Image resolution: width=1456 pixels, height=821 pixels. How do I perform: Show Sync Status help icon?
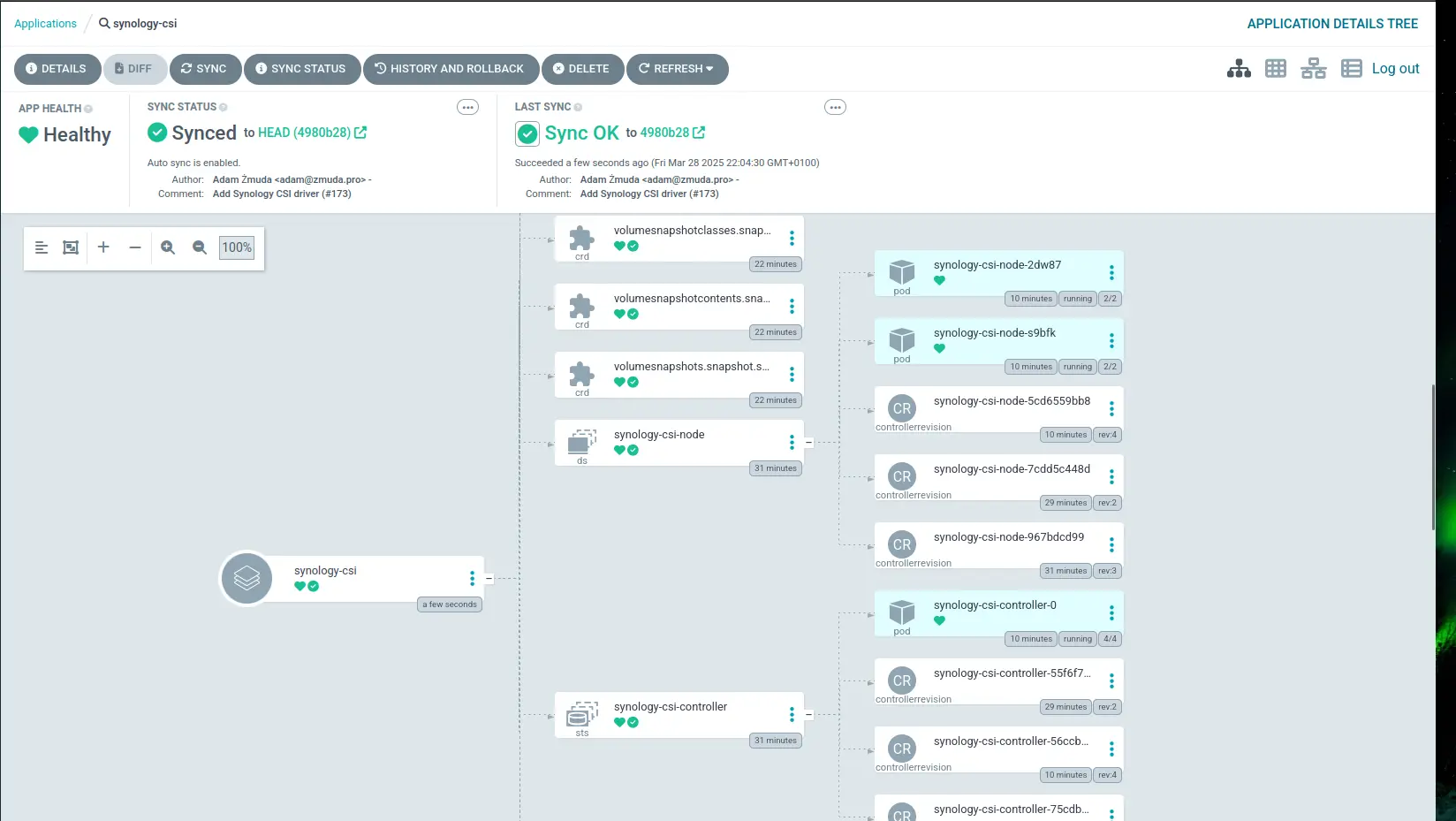224,107
